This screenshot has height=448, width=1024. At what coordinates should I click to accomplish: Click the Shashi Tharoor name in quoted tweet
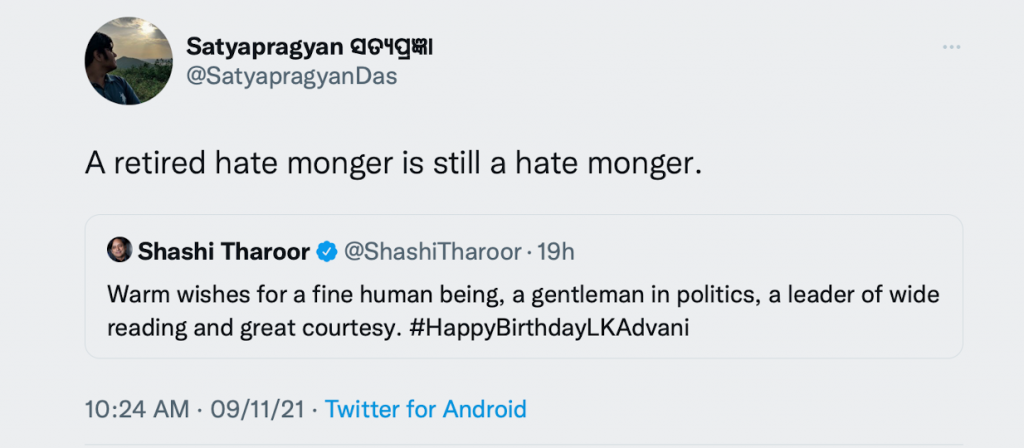point(224,252)
